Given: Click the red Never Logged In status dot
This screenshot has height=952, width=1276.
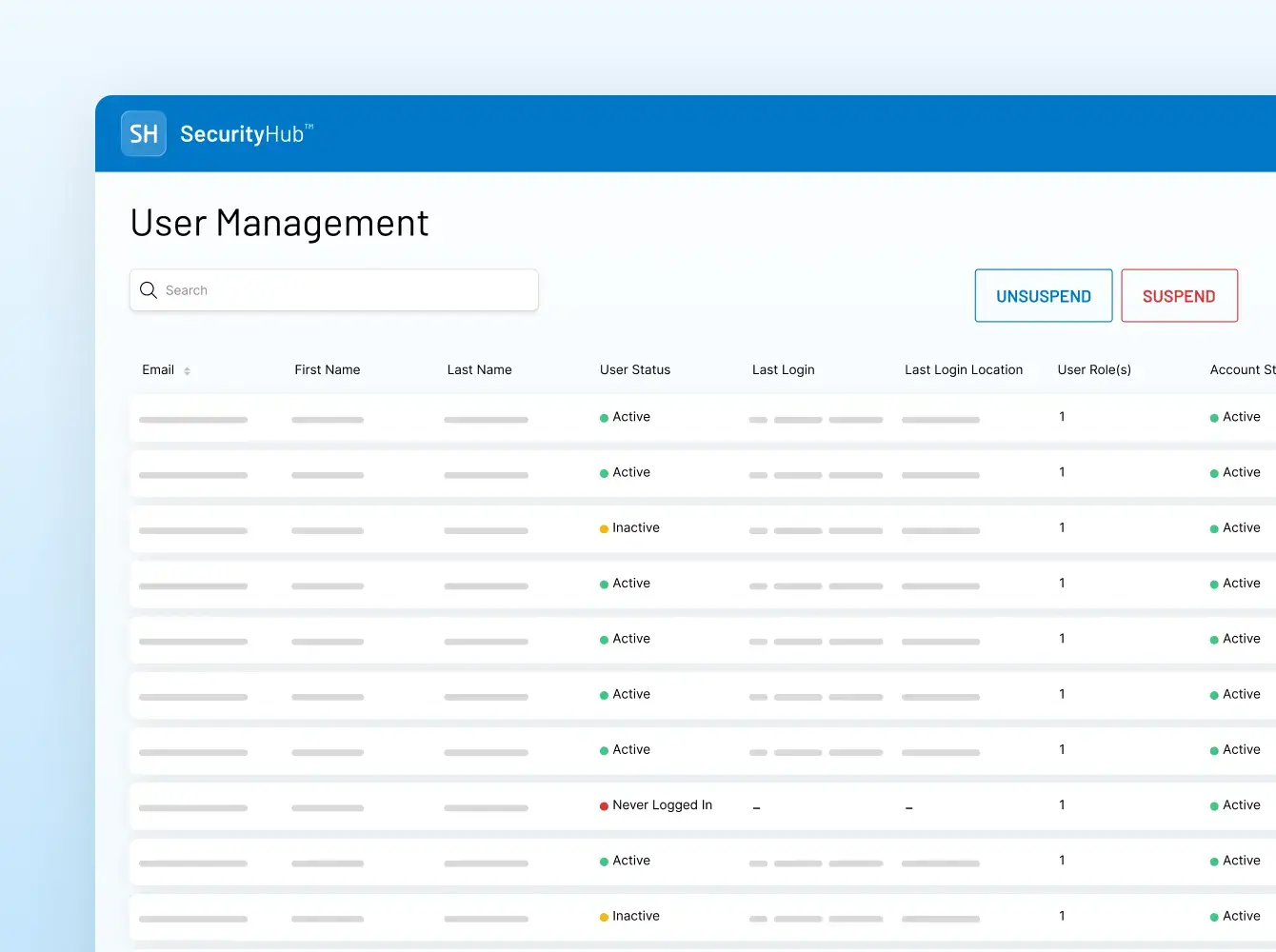Looking at the screenshot, I should [604, 806].
